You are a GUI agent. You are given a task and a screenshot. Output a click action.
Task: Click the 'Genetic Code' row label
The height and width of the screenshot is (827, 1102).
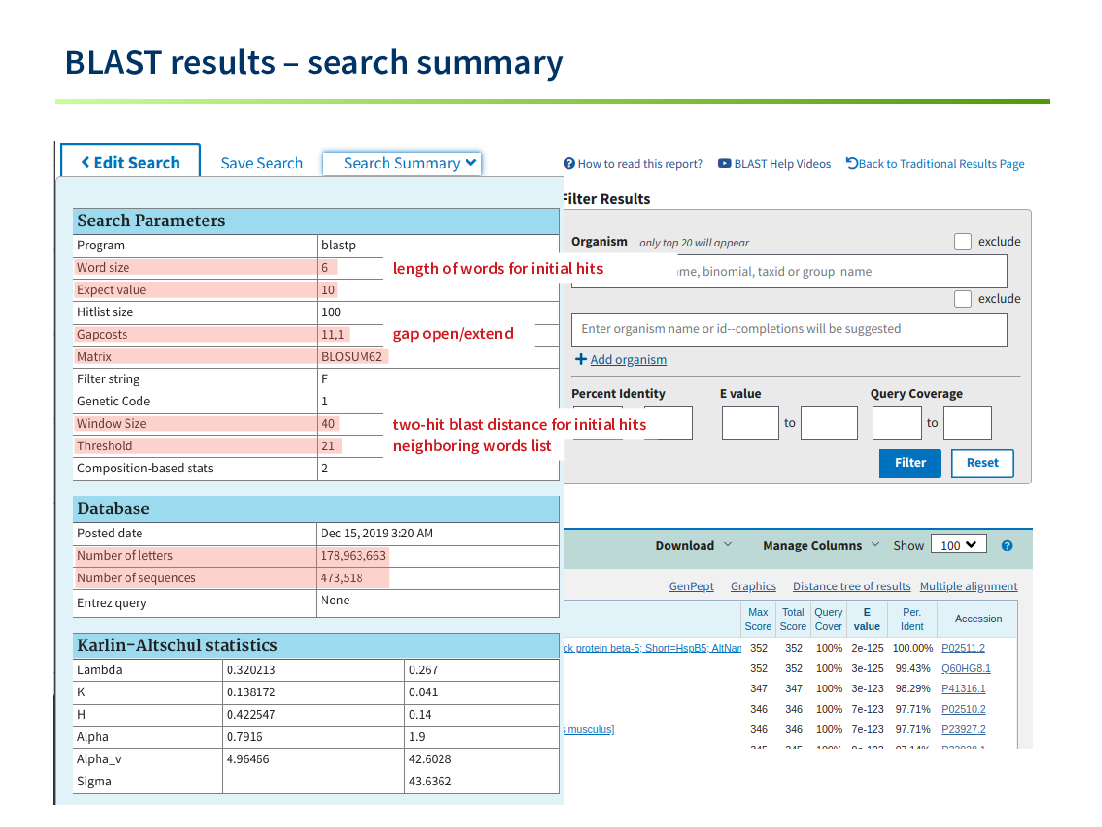113,401
